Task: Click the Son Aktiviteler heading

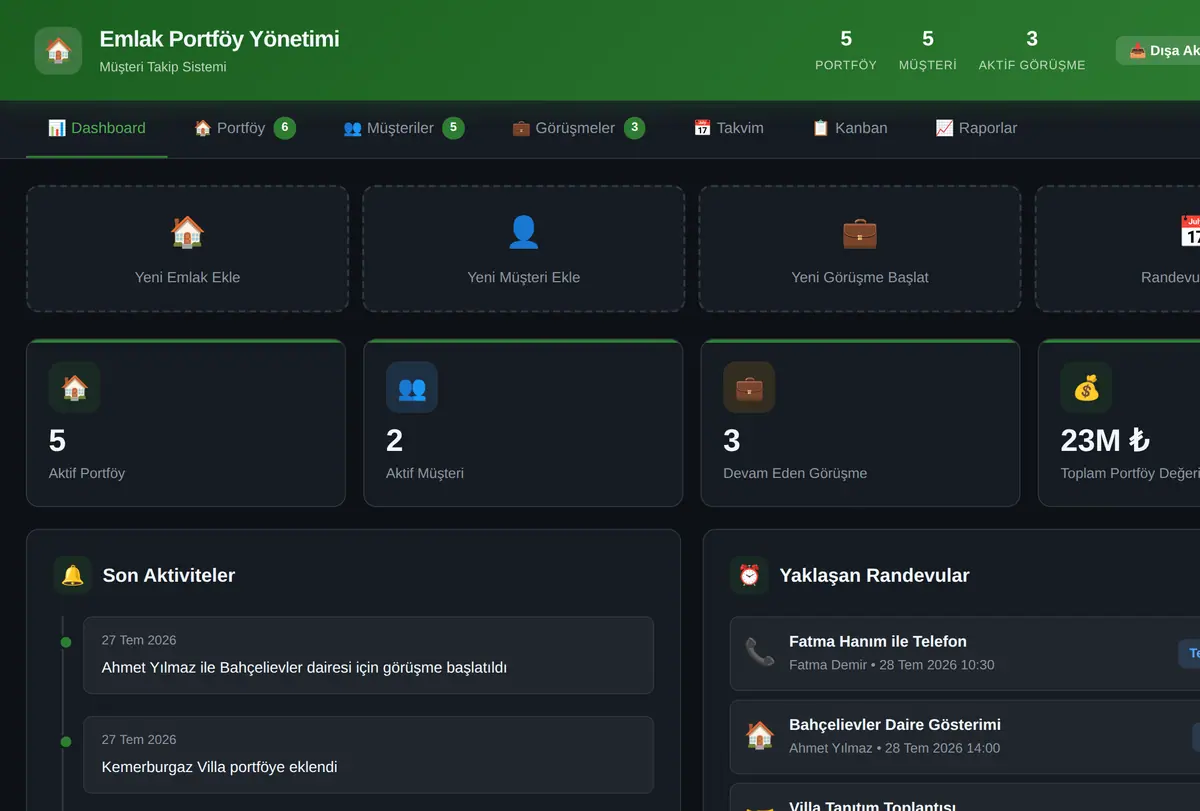Action: click(169, 575)
